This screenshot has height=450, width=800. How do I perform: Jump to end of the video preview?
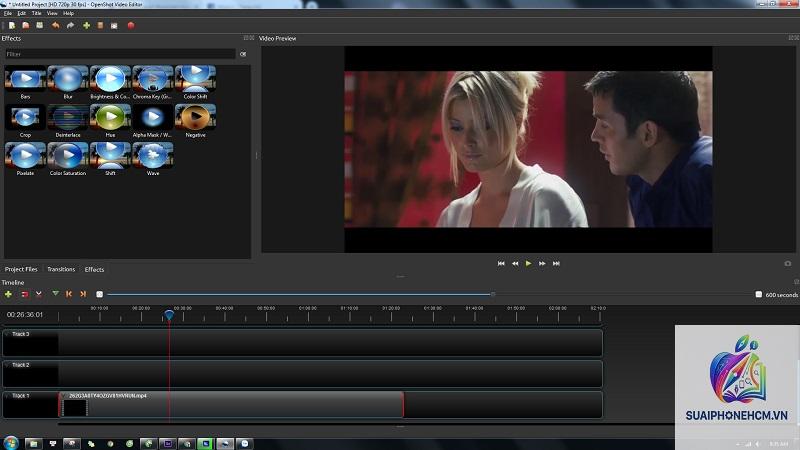tap(556, 264)
